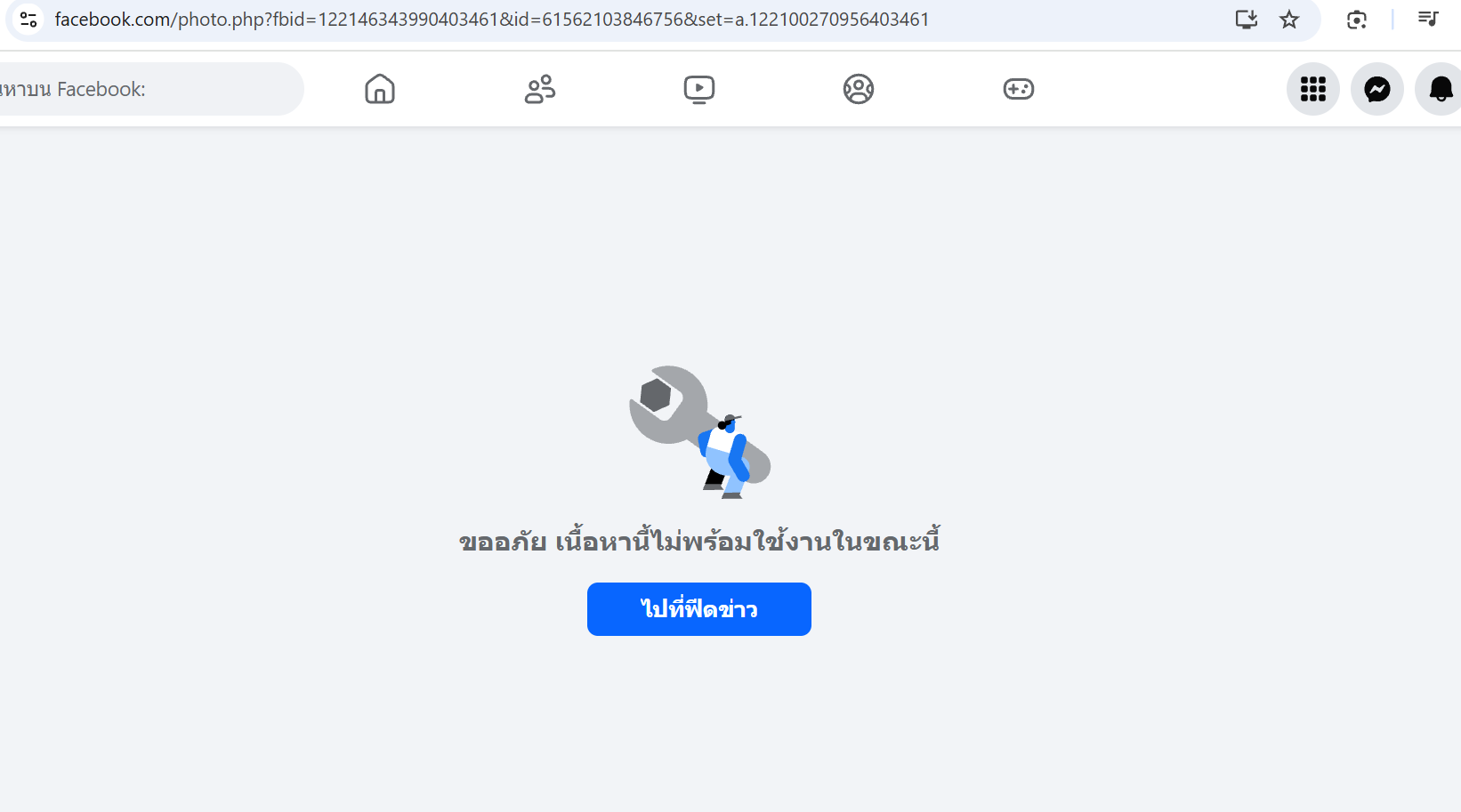1461x812 pixels.
Task: Open the Gaming controller icon
Action: tap(1019, 89)
